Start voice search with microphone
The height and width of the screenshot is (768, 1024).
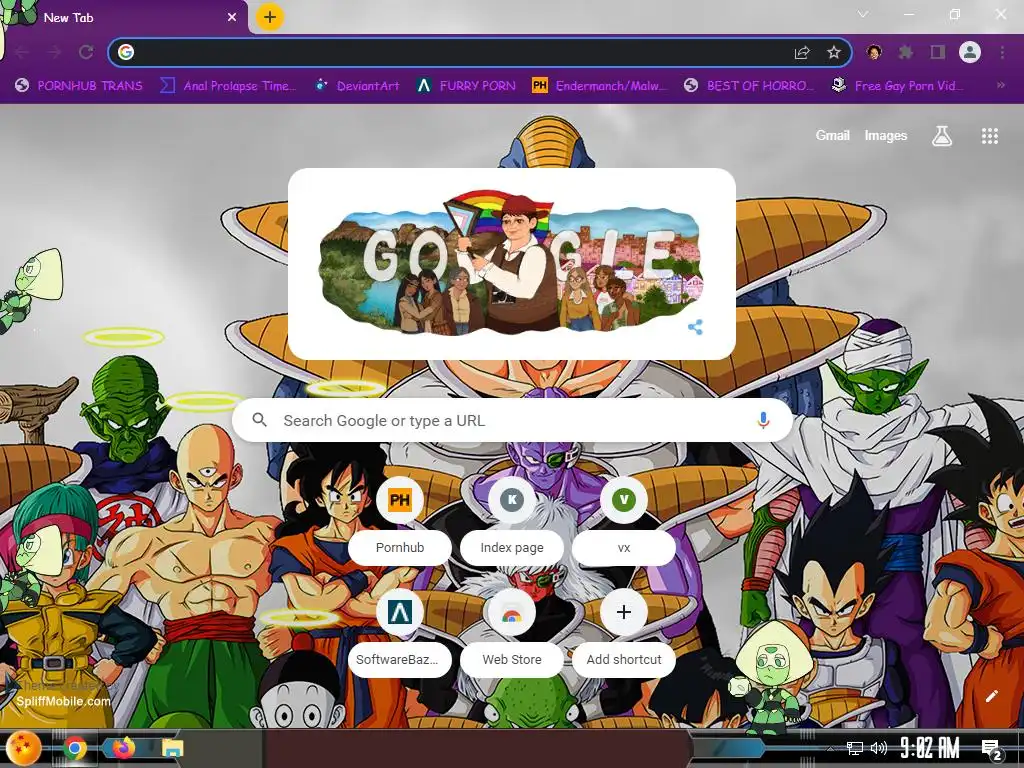pyautogui.click(x=763, y=421)
